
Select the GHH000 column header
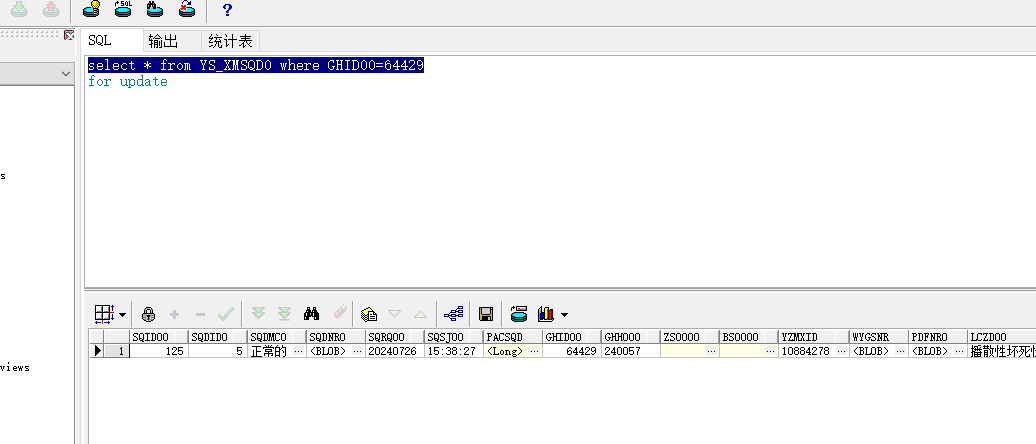tap(631, 337)
